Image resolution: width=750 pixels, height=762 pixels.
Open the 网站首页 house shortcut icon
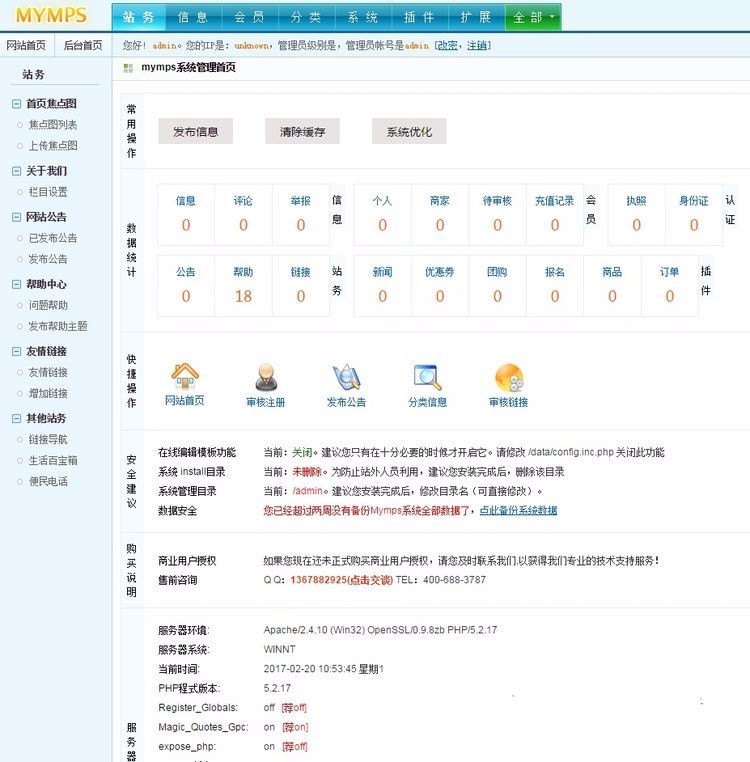[184, 377]
